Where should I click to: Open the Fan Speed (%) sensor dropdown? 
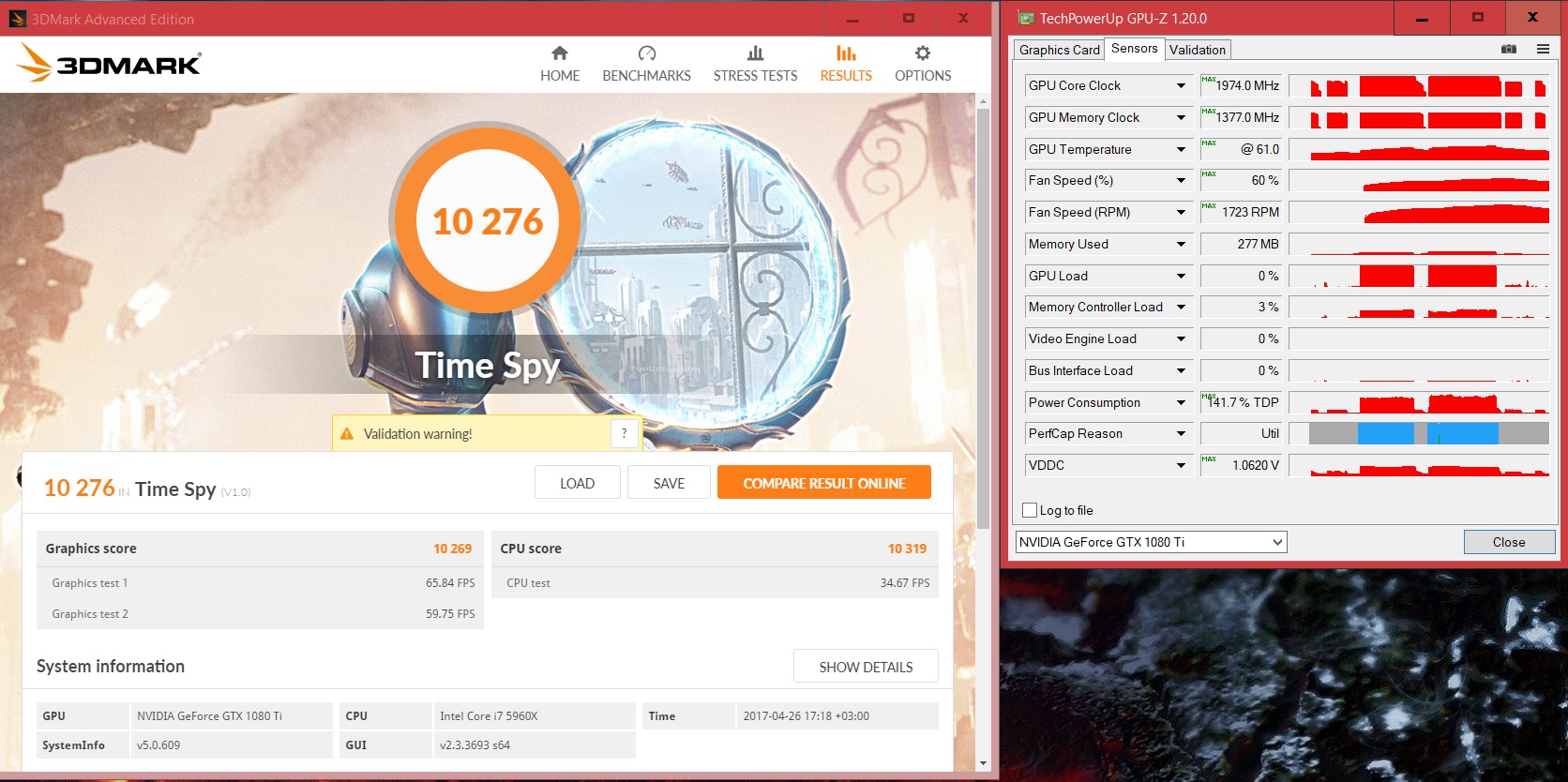point(1181,180)
